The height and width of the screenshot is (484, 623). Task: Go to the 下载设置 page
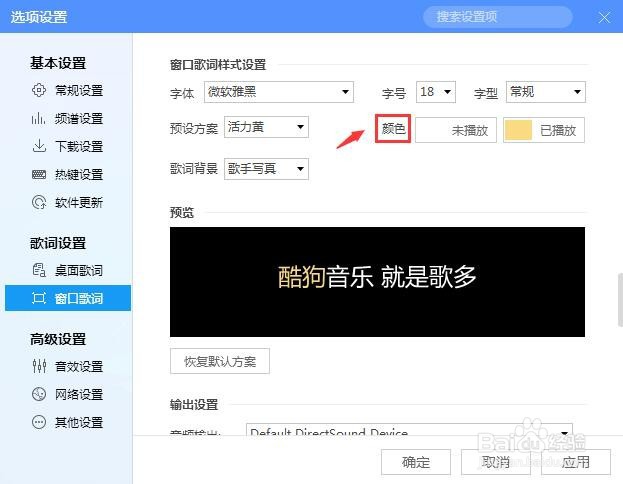coord(68,146)
